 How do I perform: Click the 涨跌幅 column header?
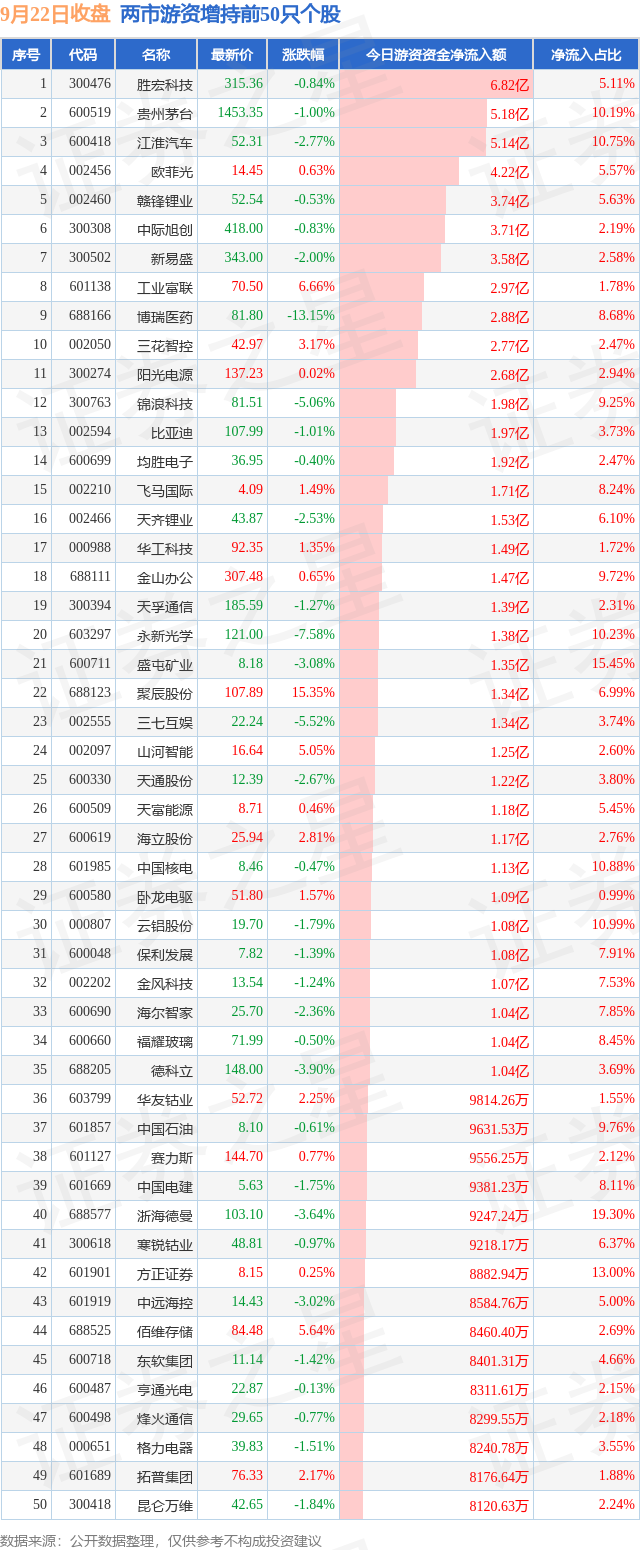(303, 54)
